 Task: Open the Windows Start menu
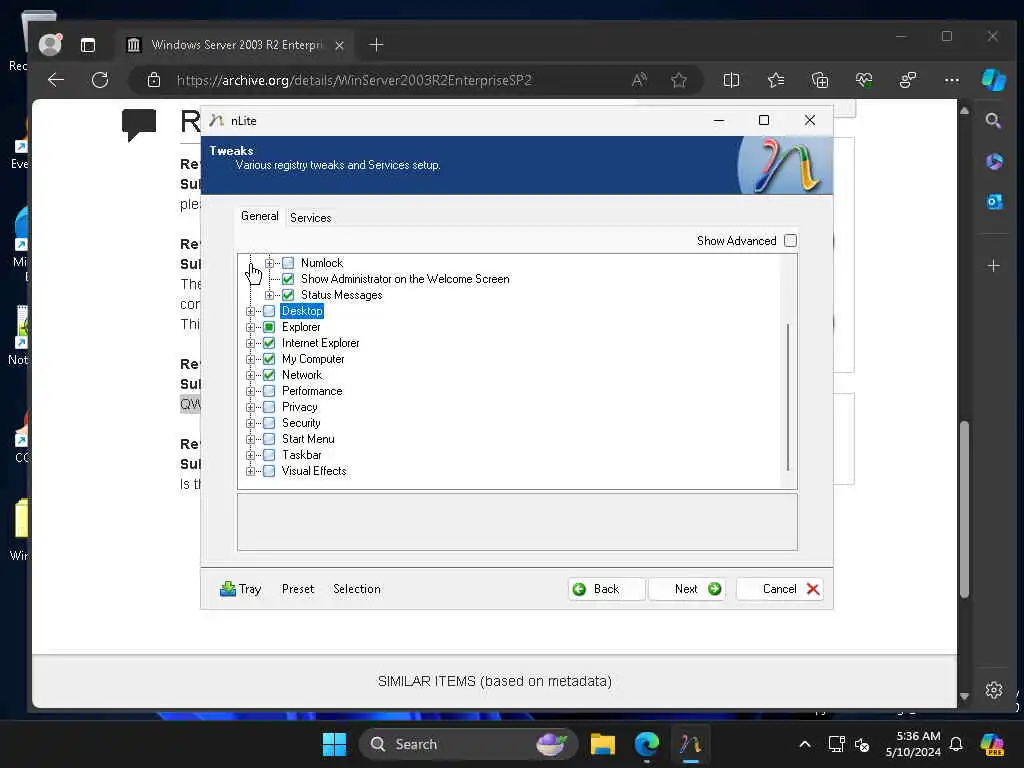[x=334, y=744]
